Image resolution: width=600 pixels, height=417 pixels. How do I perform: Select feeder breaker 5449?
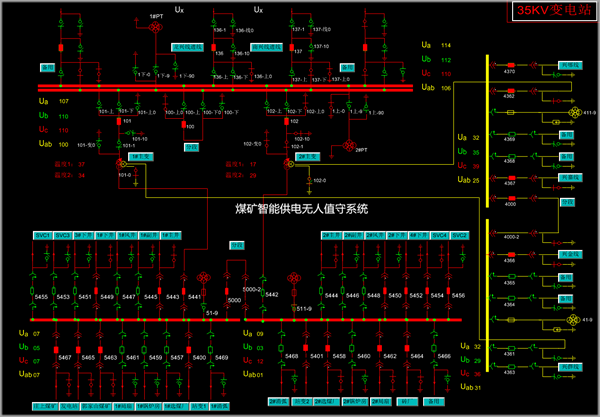click(x=96, y=291)
